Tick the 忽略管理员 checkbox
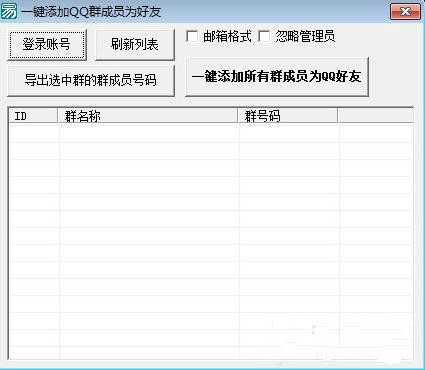This screenshot has height=370, width=425. point(265,36)
